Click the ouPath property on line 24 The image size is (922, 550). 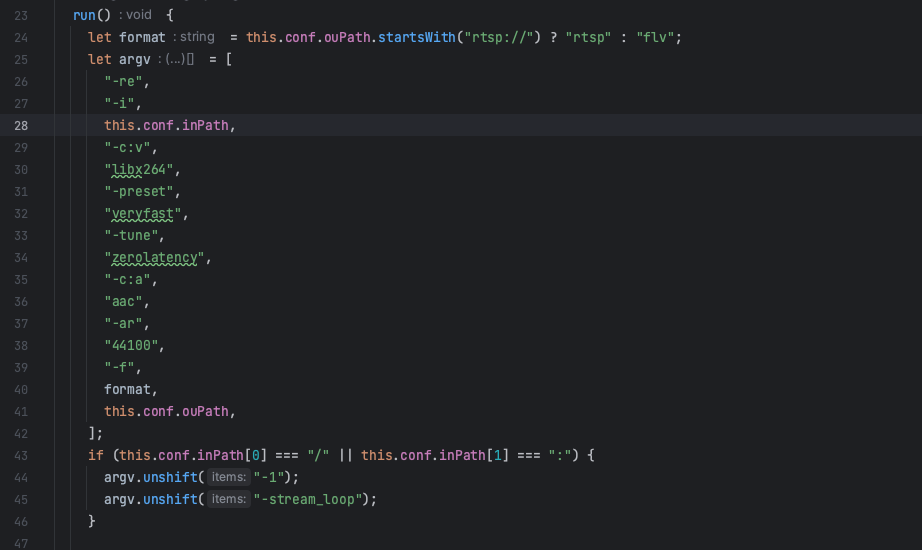pos(347,37)
